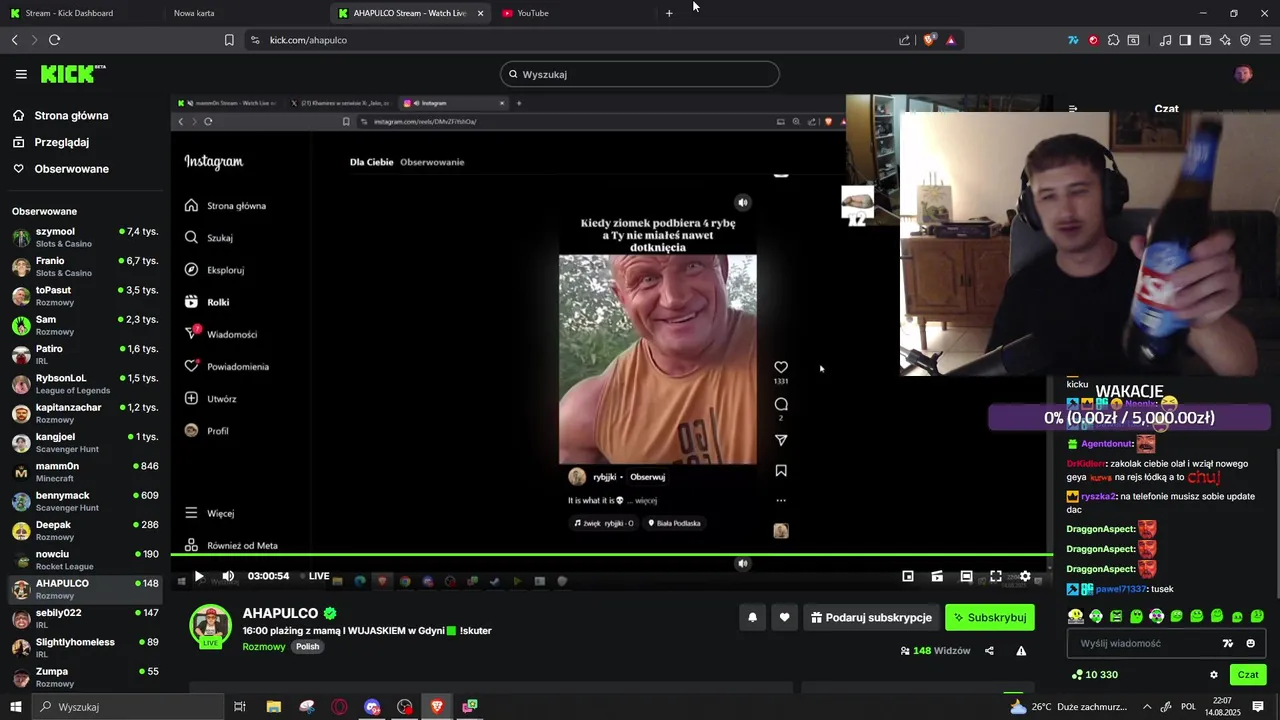1280x720 pixels.
Task: Open browser extensions puzzle icon
Action: [1113, 40]
